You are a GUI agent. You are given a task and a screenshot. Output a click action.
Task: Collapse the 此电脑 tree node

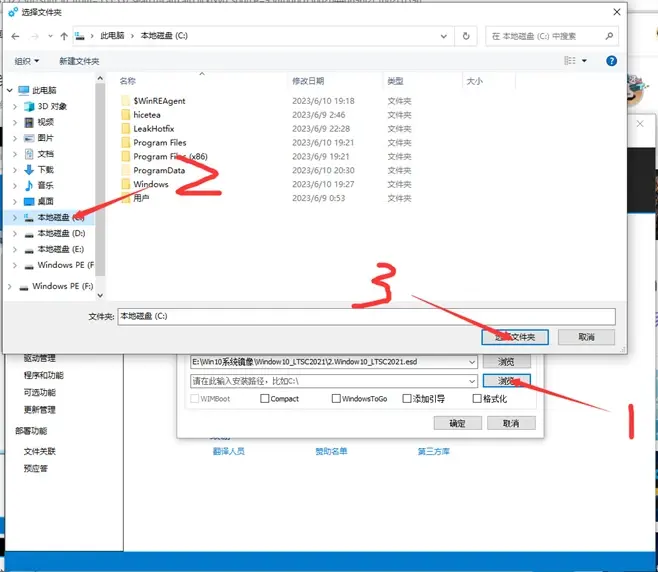10,90
